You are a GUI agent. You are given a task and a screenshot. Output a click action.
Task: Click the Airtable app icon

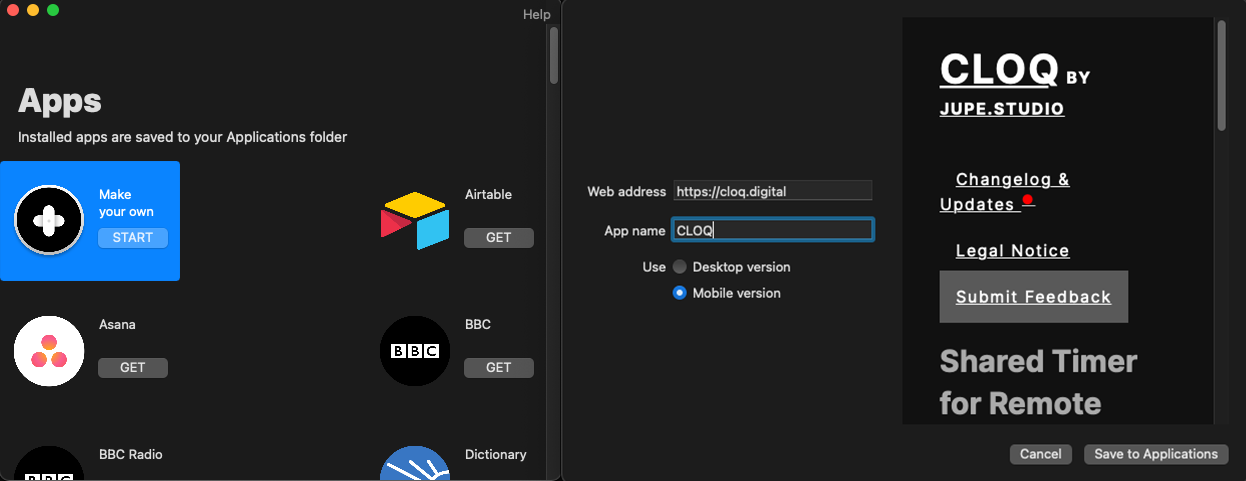click(415, 221)
